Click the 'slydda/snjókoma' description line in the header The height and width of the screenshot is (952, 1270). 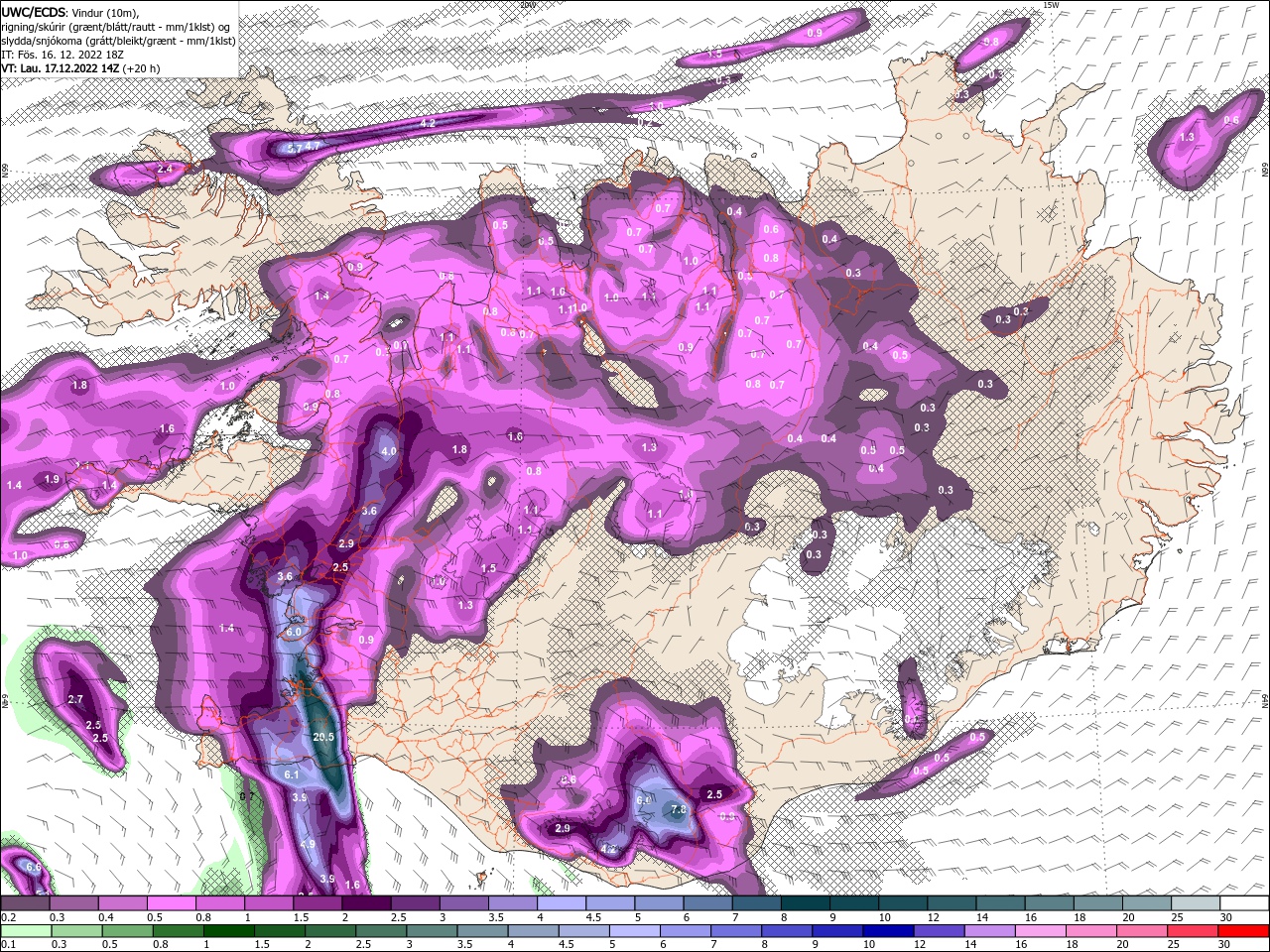[118, 40]
